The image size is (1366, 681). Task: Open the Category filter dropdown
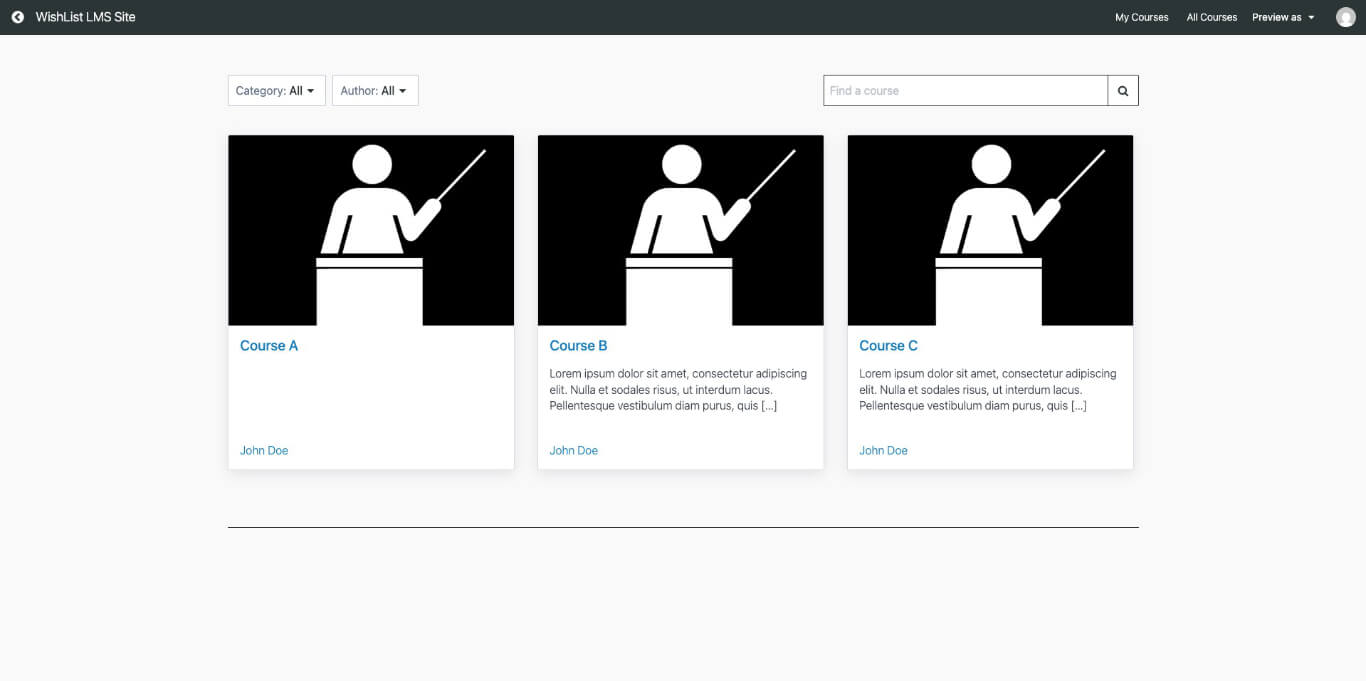pyautogui.click(x=276, y=91)
